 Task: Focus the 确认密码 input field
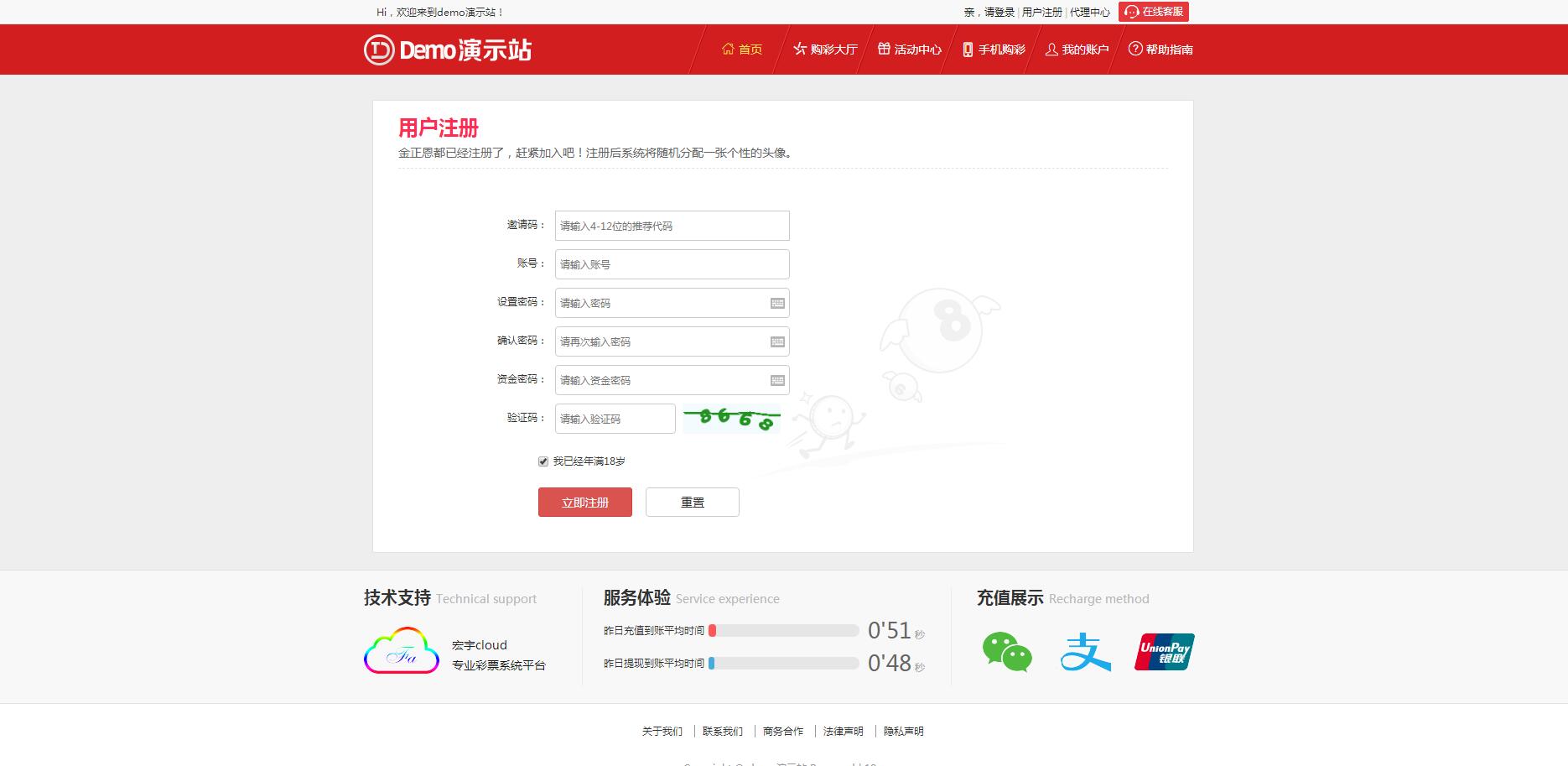(x=672, y=341)
